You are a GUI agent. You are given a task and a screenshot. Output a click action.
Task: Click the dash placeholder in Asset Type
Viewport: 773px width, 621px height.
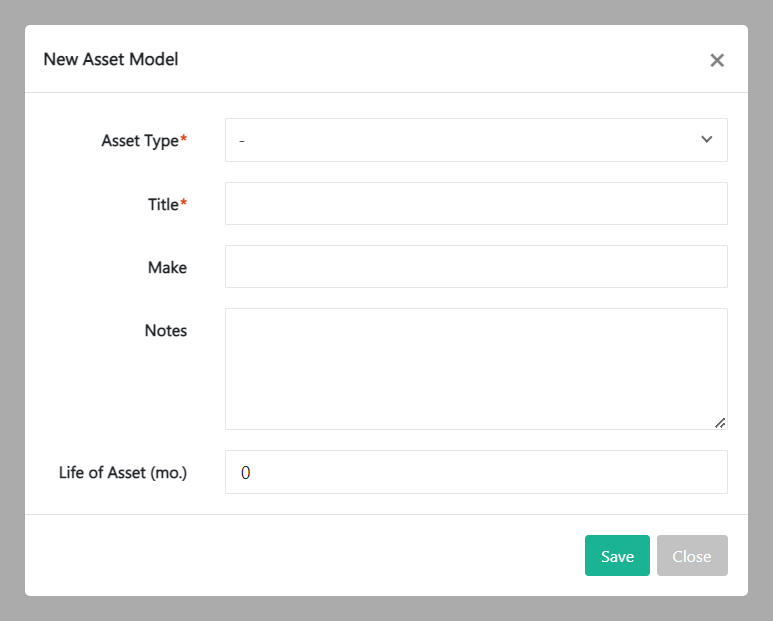point(243,141)
